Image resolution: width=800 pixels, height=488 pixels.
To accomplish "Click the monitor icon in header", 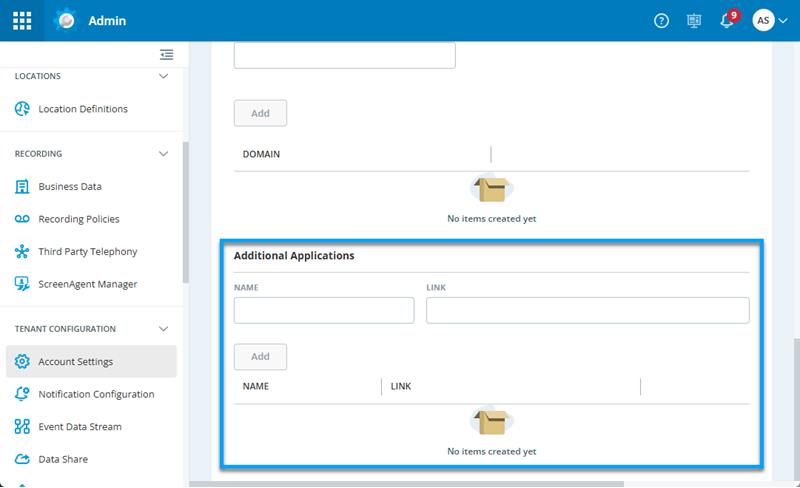I will click(694, 21).
